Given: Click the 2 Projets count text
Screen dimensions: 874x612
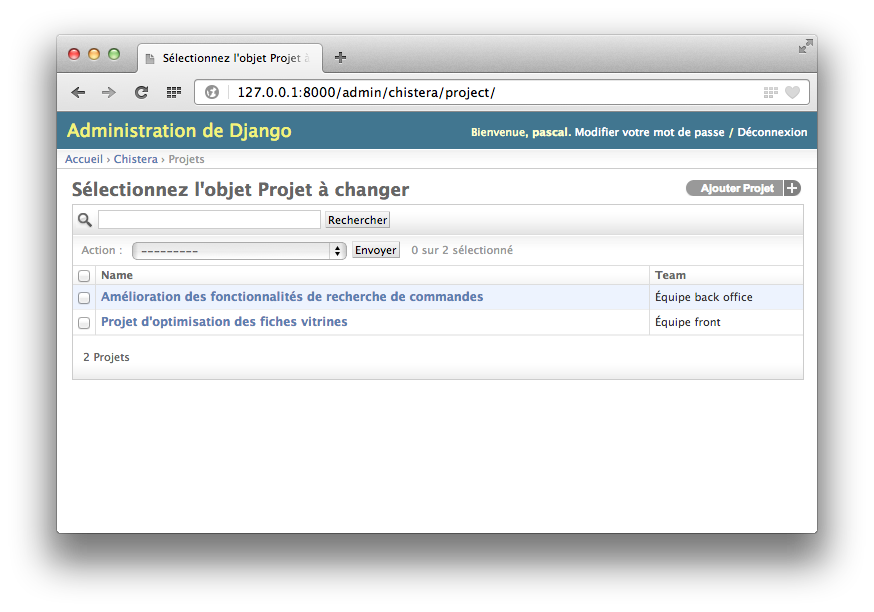Looking at the screenshot, I should pos(106,357).
